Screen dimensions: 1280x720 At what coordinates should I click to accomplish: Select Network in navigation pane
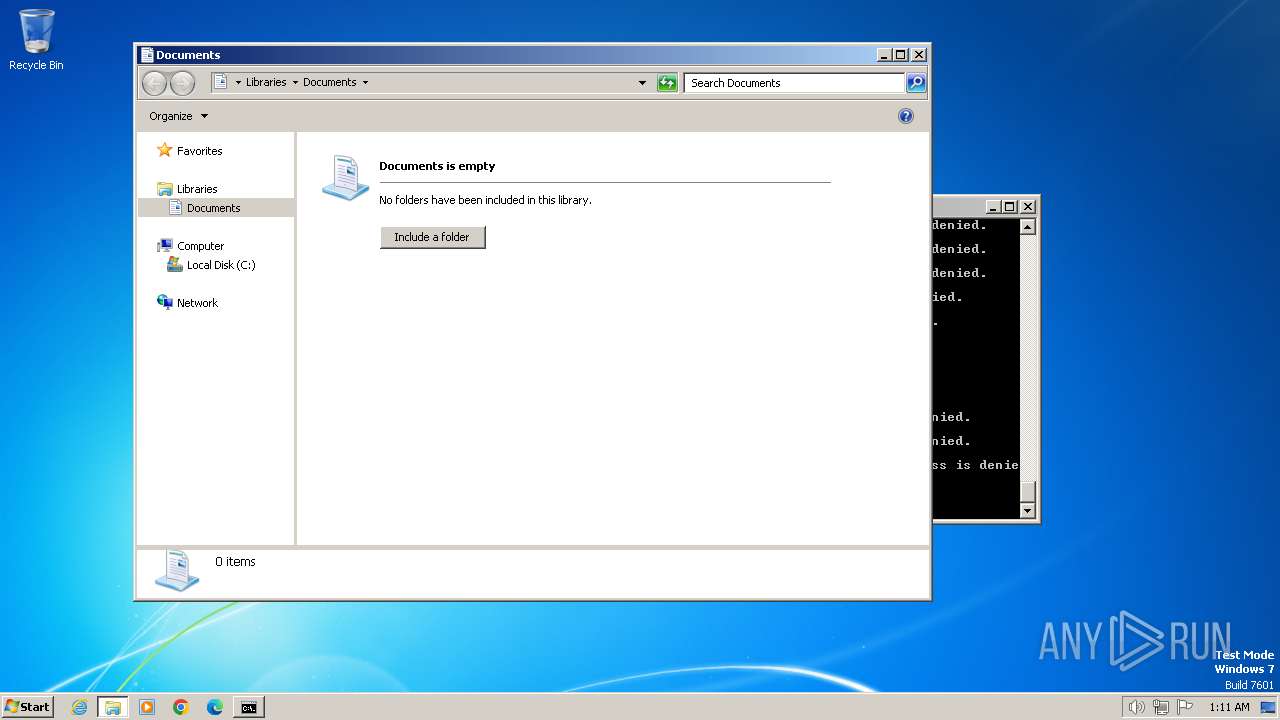(x=197, y=303)
